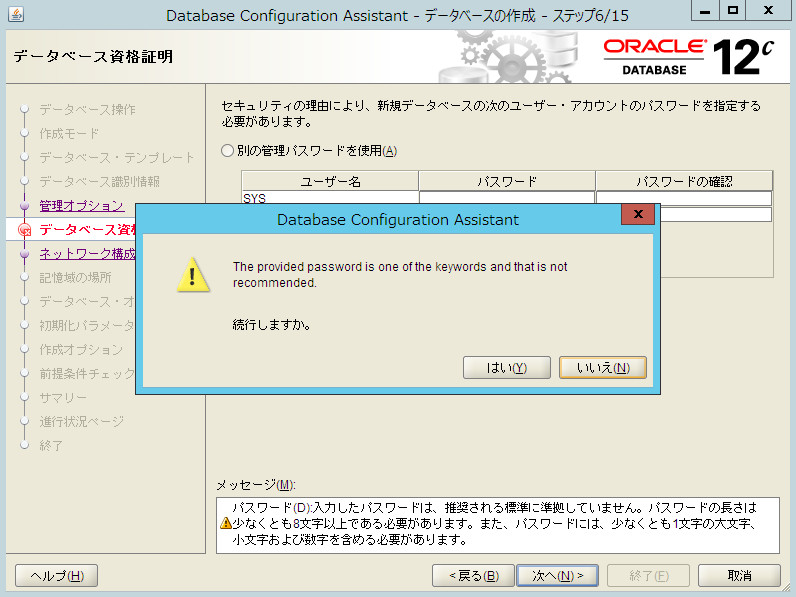The width and height of the screenshot is (796, 597).
Task: Select 進行状況ページ step
Action: pyautogui.click(x=81, y=421)
